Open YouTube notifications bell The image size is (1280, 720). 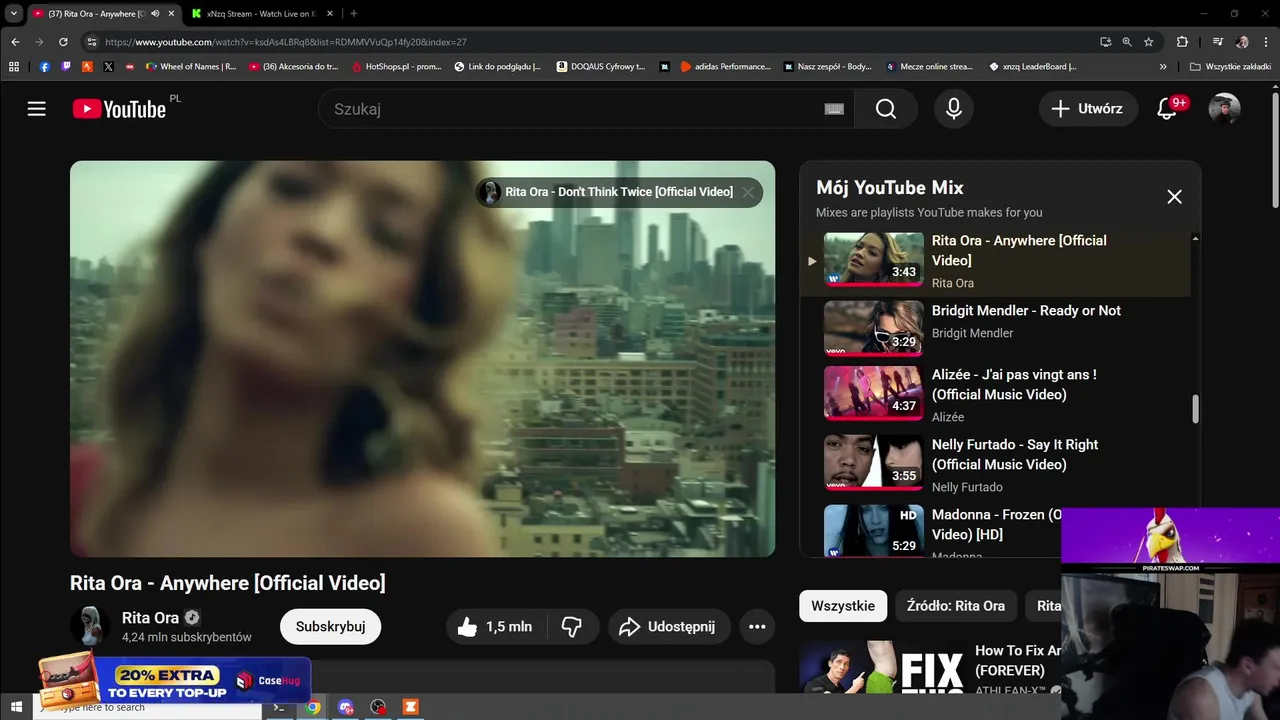pos(1167,109)
